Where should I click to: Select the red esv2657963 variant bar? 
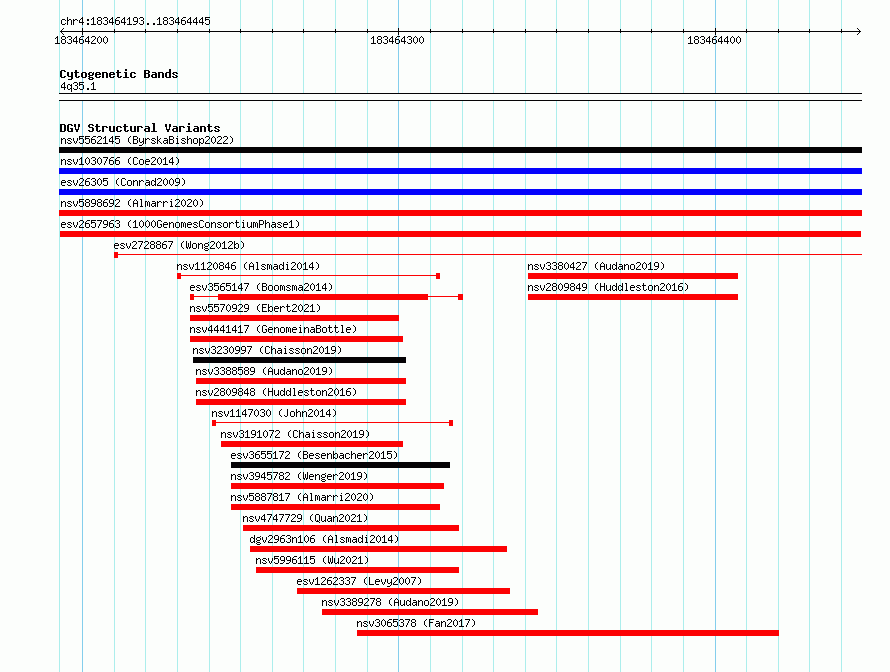coord(460,234)
